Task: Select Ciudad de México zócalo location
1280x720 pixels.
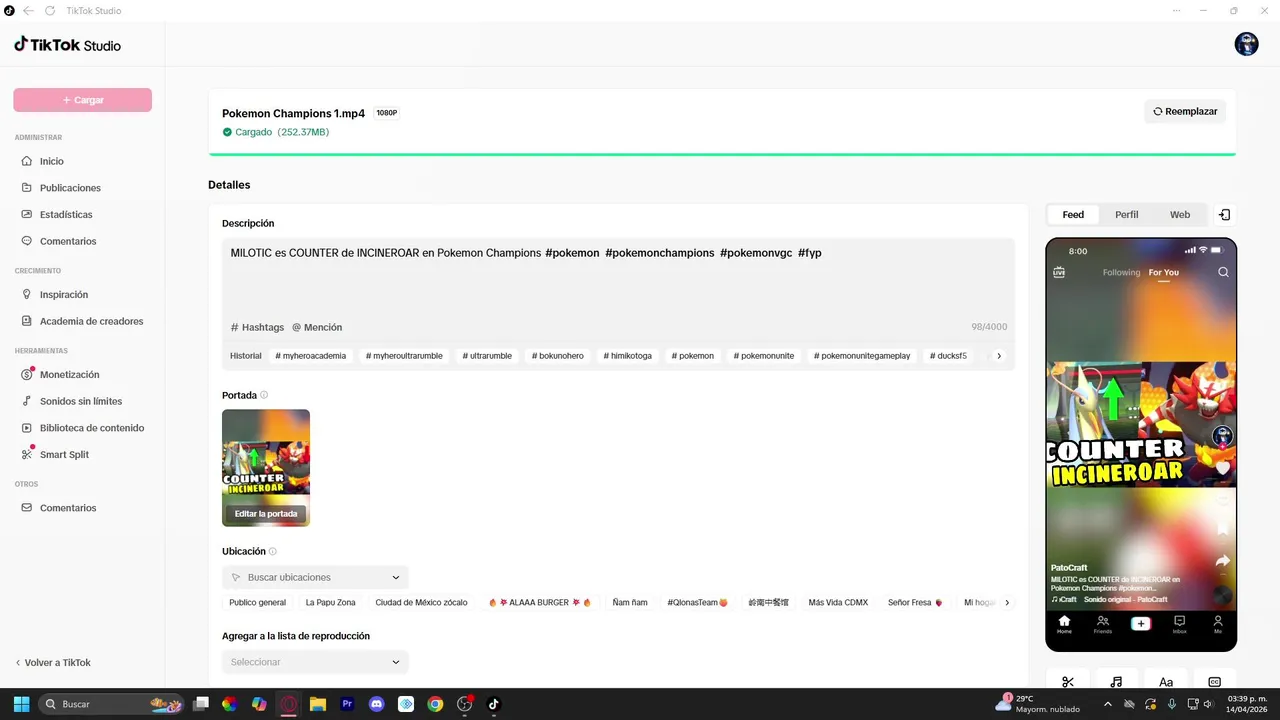Action: pyautogui.click(x=421, y=603)
